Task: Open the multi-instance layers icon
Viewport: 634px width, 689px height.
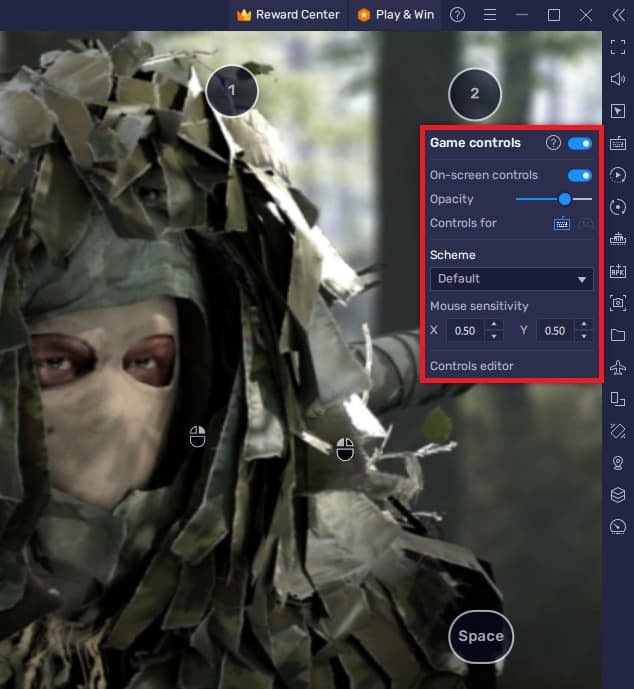Action: (x=617, y=495)
